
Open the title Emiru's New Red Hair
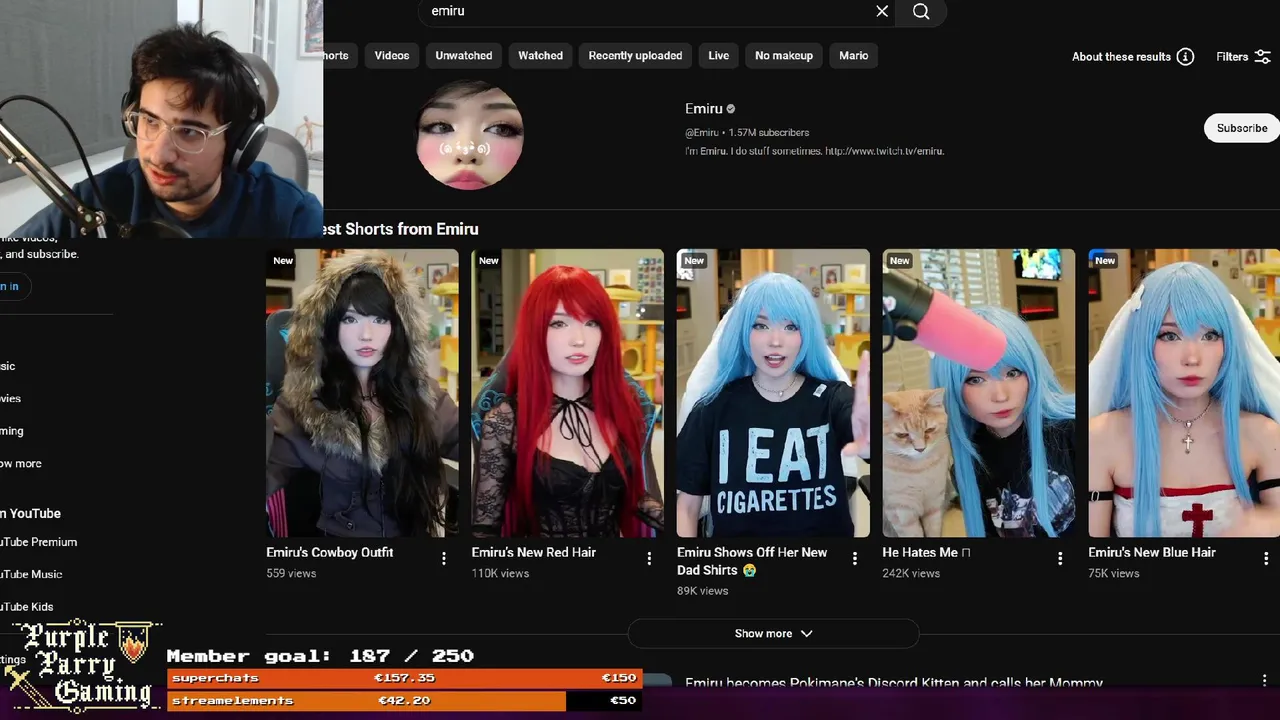coord(534,552)
